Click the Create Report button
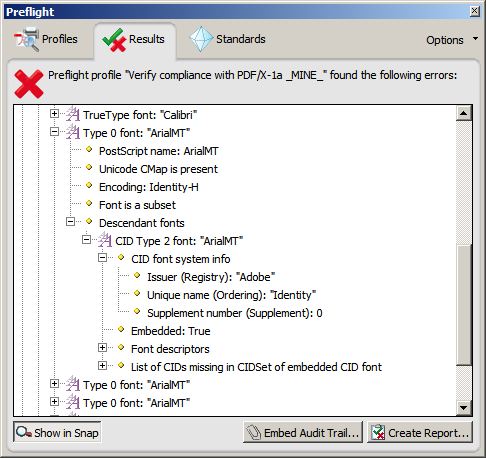486x458 pixels. click(420, 432)
